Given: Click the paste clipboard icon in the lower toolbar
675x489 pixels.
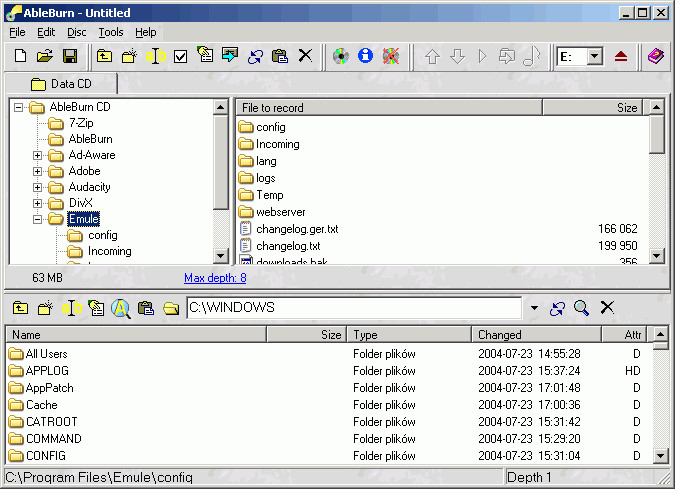Looking at the screenshot, I should pyautogui.click(x=146, y=308).
